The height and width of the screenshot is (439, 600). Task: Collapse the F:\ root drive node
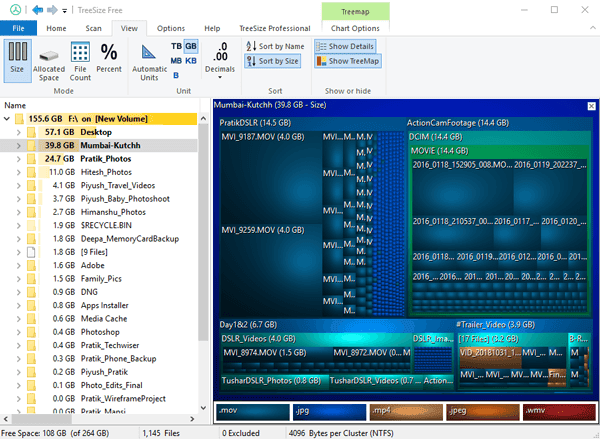7,119
